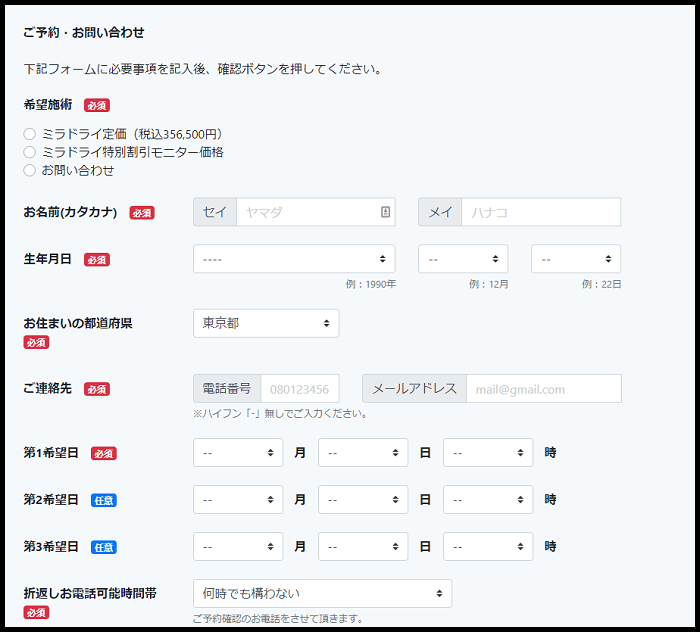Open 第2希望日 month dropdown
This screenshot has width=700, height=632.
(x=238, y=499)
